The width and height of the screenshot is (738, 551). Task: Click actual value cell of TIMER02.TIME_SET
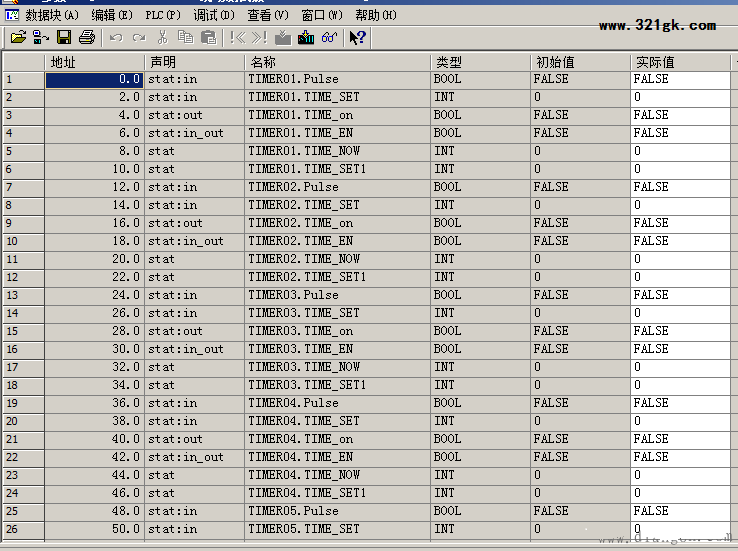click(x=680, y=205)
